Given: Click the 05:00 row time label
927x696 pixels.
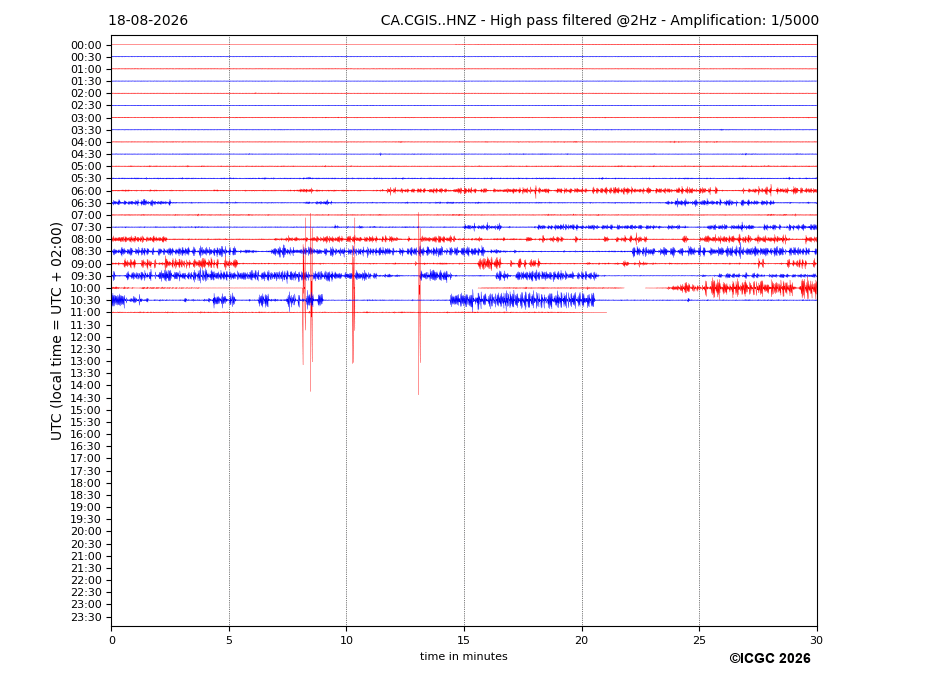Looking at the screenshot, I should pyautogui.click(x=86, y=167).
